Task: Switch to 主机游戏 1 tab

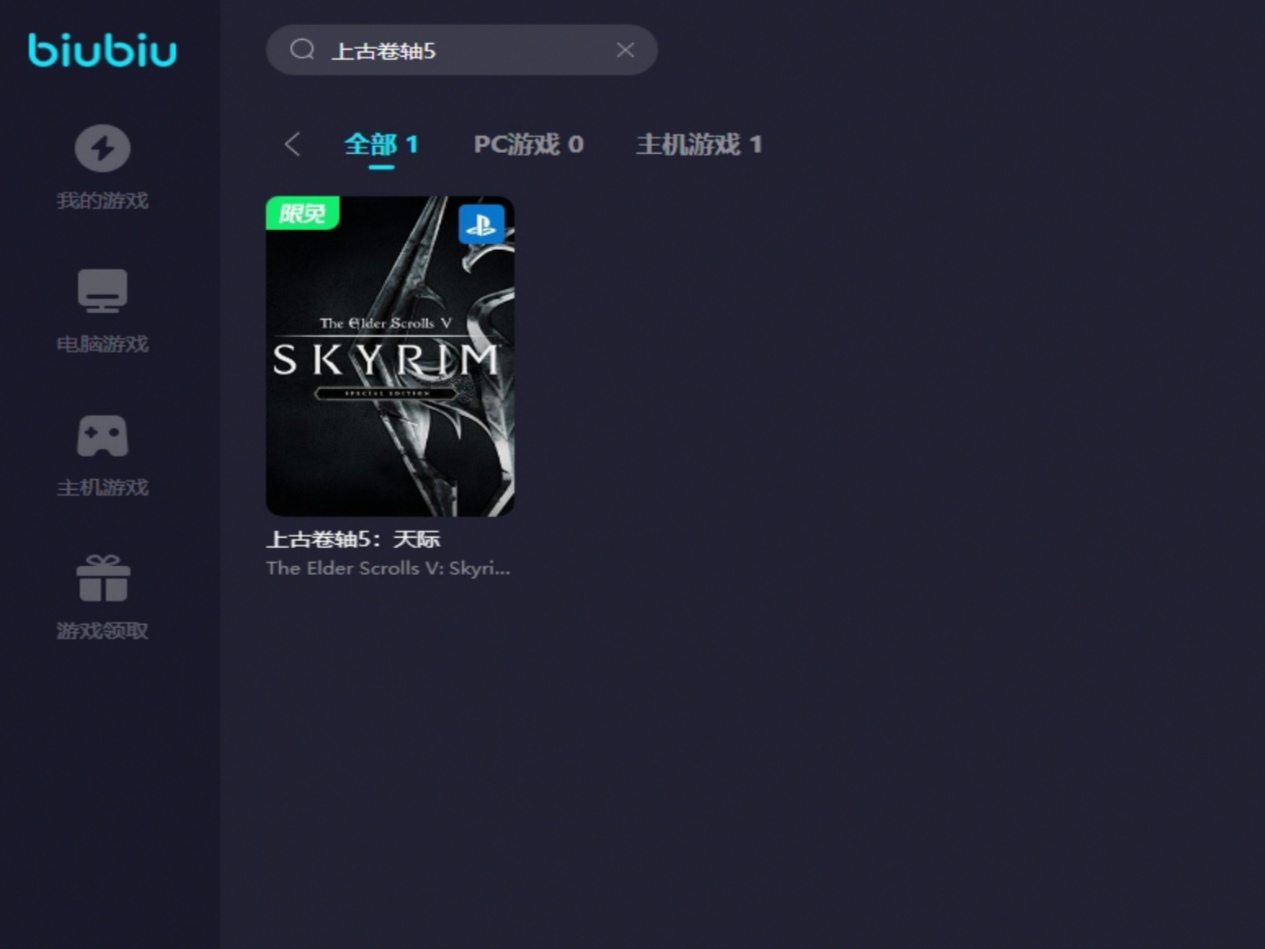Action: click(699, 144)
